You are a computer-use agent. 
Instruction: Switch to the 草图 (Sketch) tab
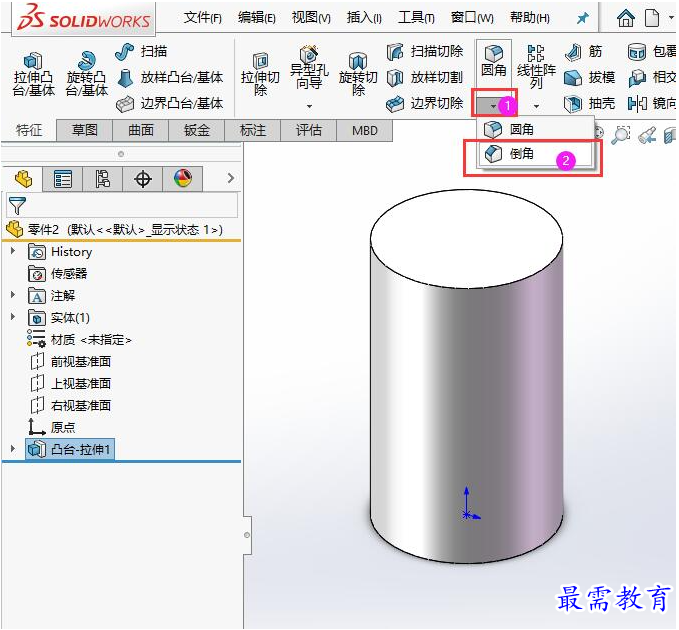[85, 130]
